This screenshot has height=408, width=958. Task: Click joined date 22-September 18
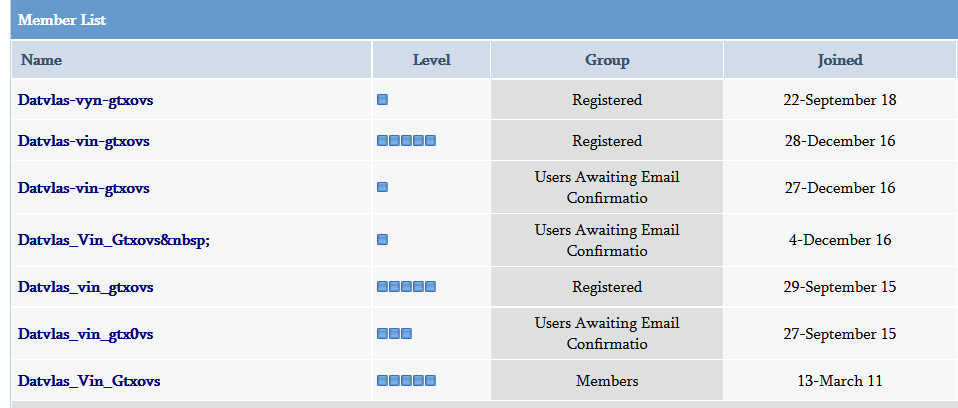pos(840,100)
